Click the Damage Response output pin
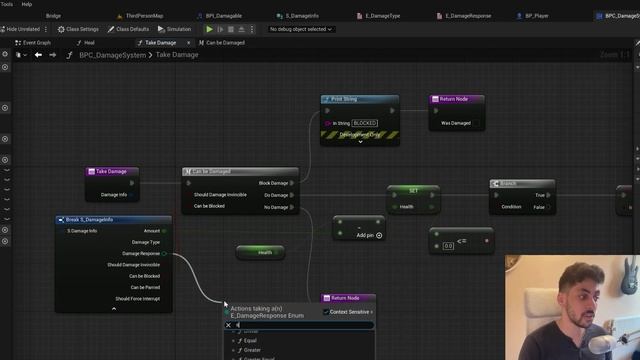 pos(164,253)
